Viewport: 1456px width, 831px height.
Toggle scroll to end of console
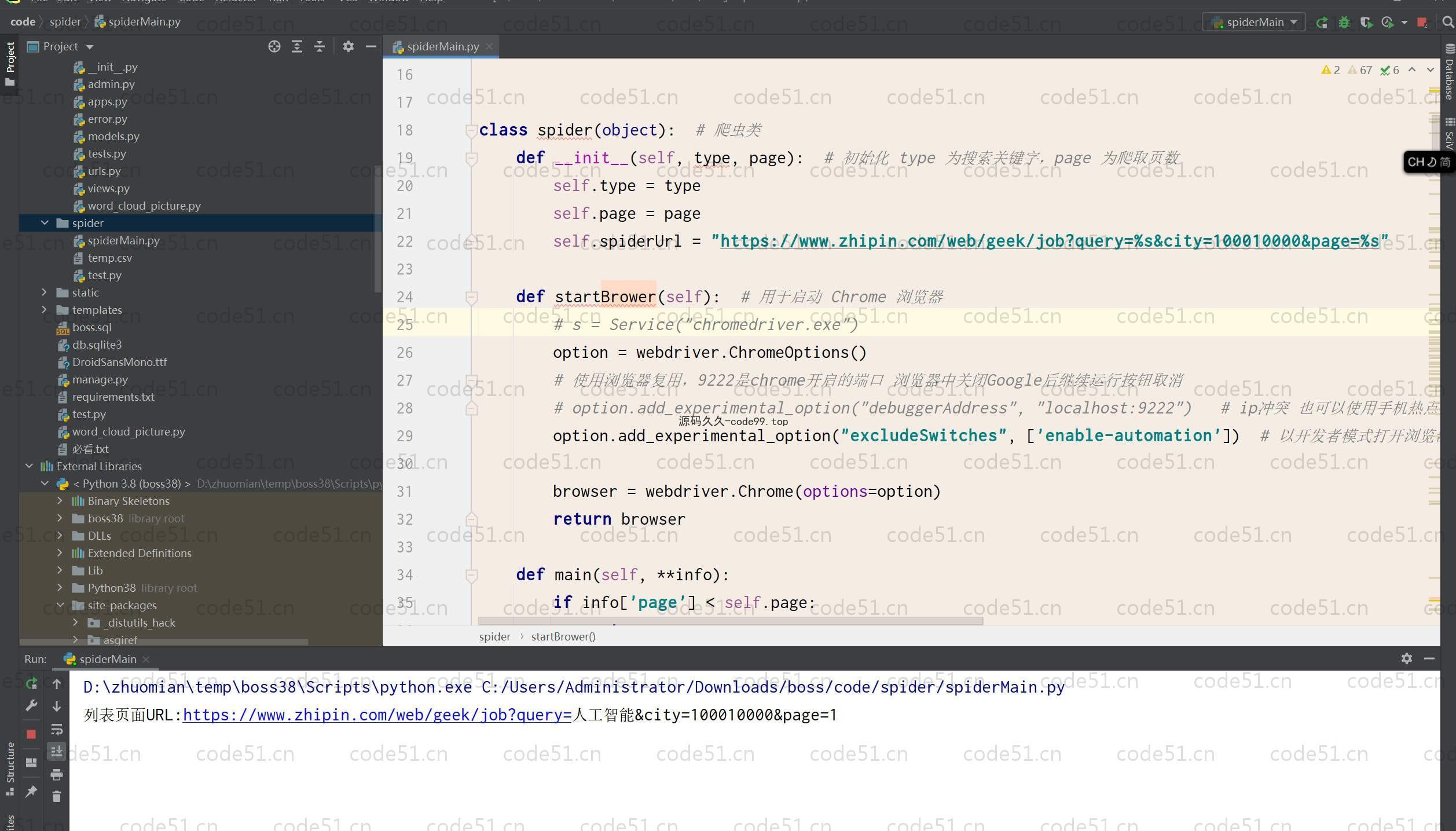[57, 752]
